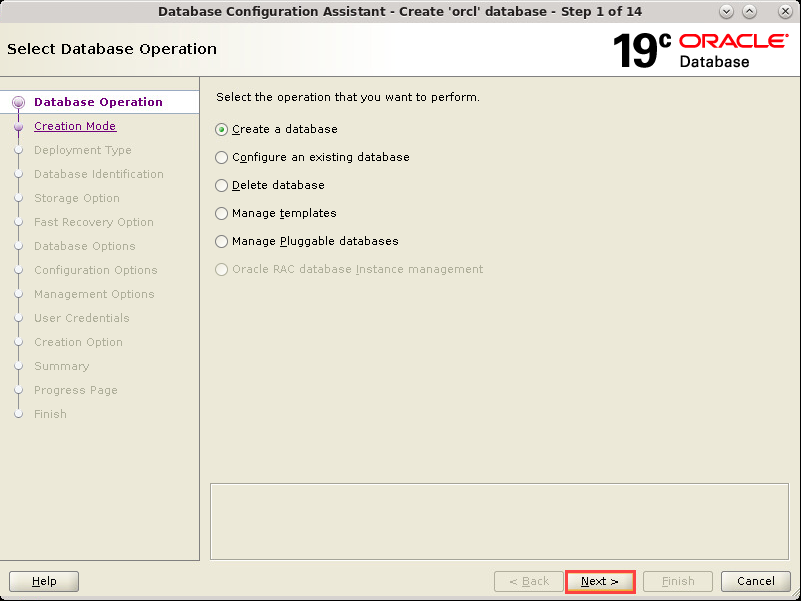Select the Delete database radio button
Image resolution: width=801 pixels, height=601 pixels.
tap(221, 185)
